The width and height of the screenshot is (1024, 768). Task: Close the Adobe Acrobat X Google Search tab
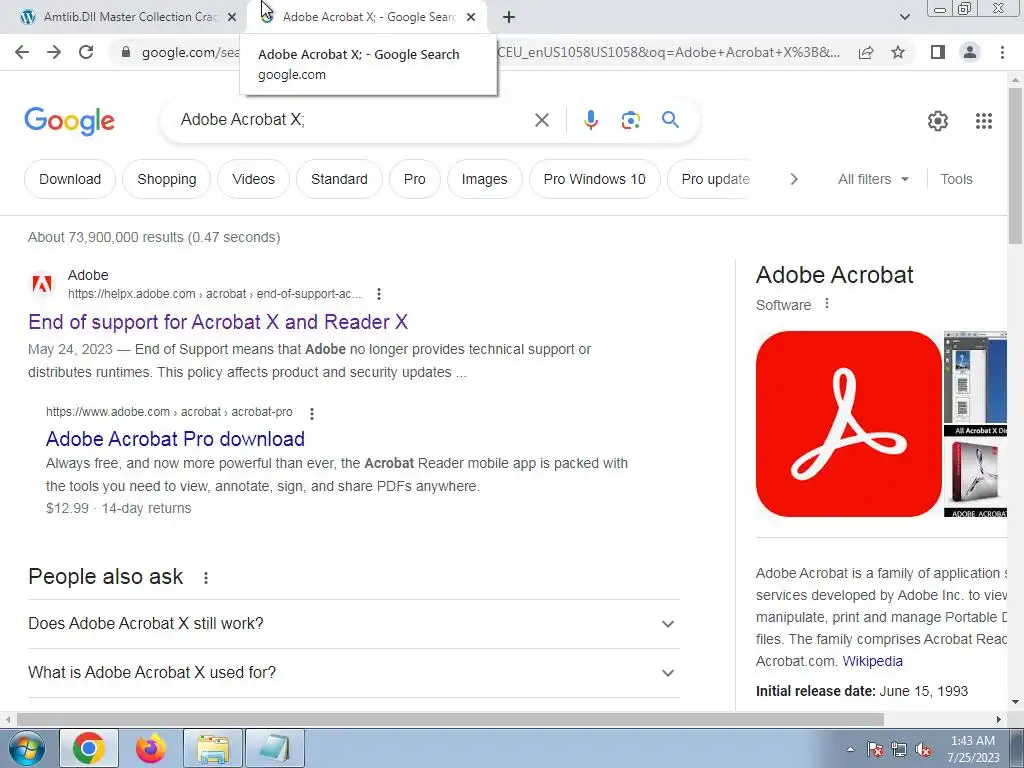click(x=471, y=17)
